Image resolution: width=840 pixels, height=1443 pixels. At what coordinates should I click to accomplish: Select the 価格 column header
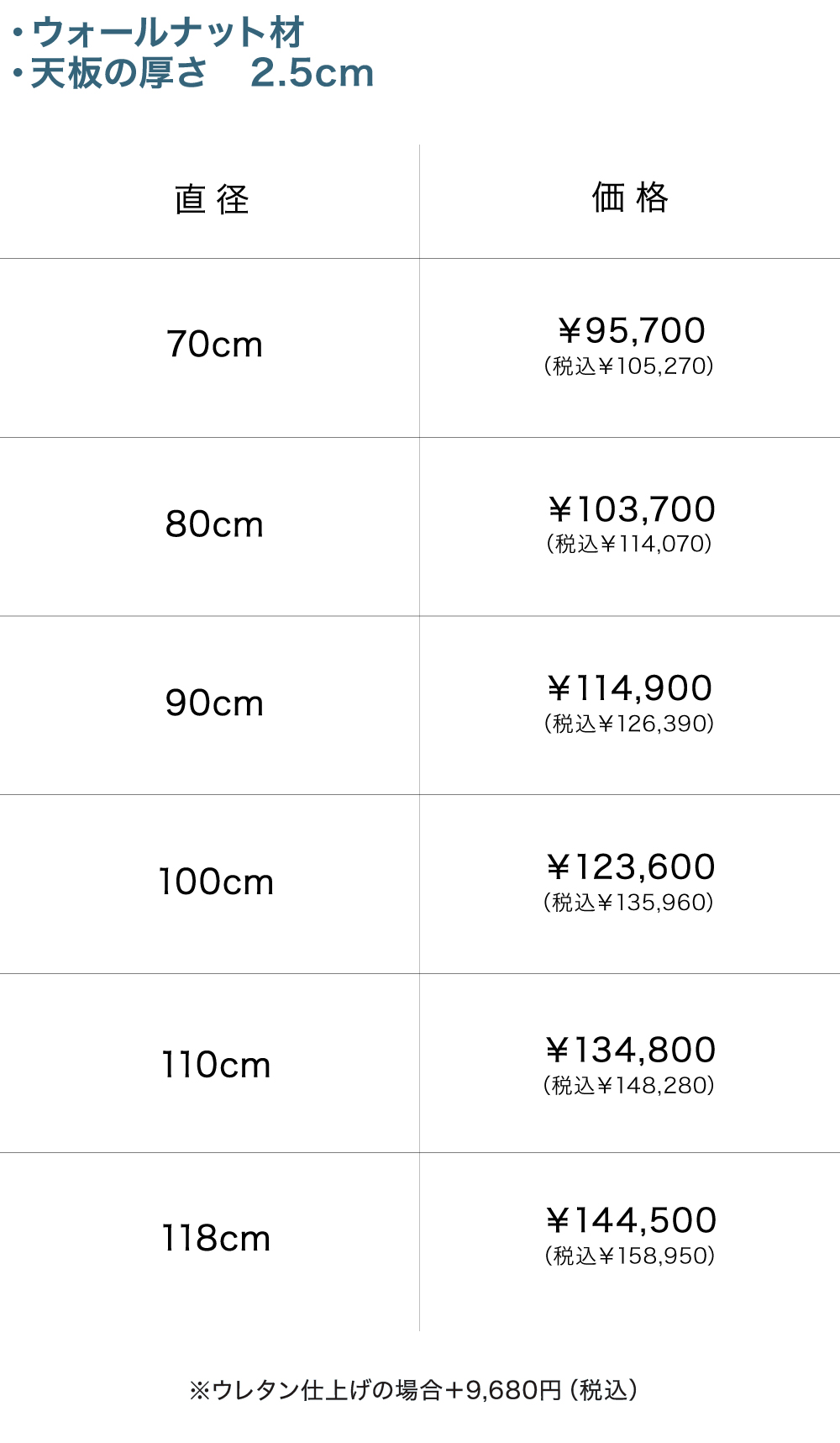(630, 198)
